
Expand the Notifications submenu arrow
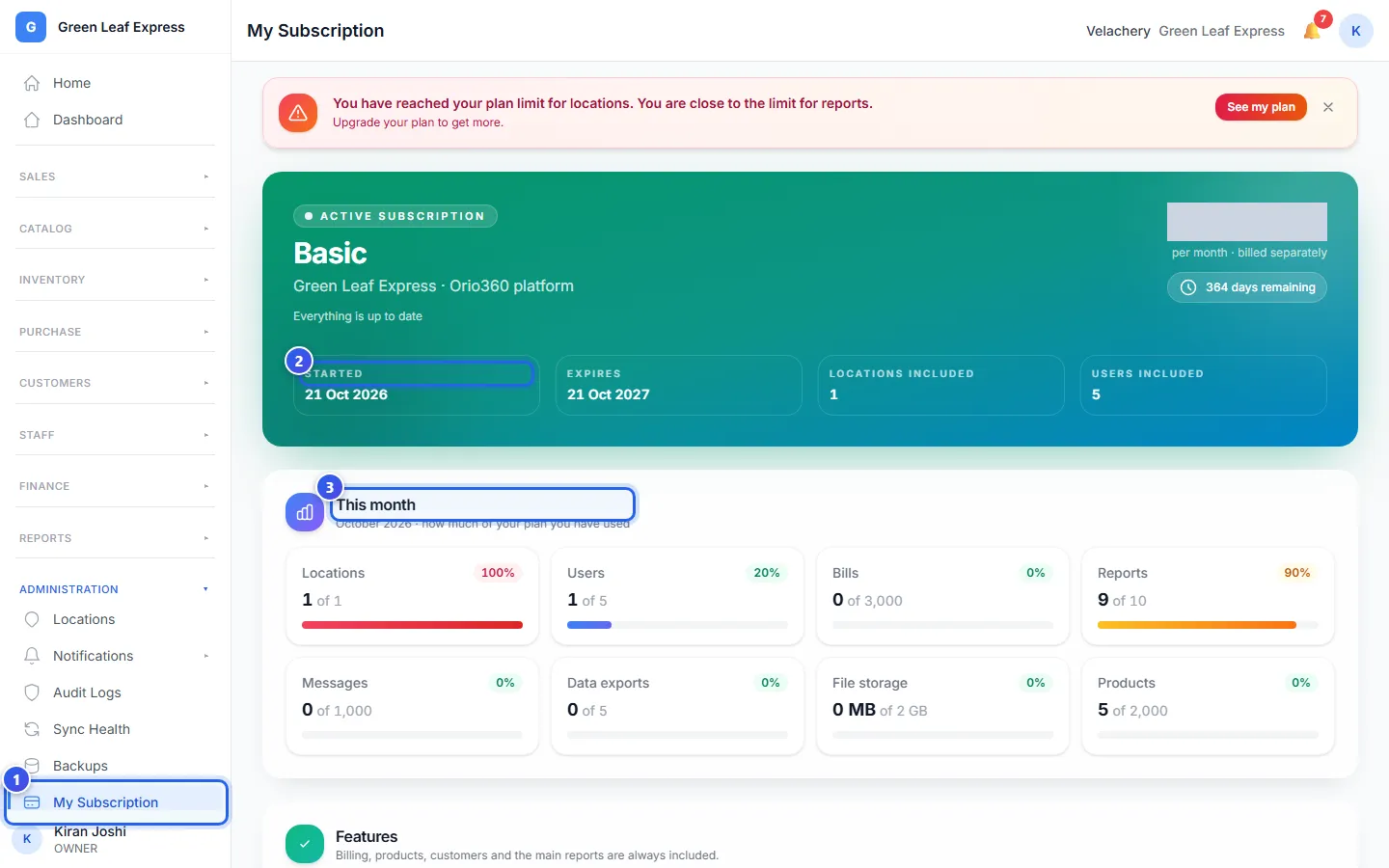tap(205, 656)
